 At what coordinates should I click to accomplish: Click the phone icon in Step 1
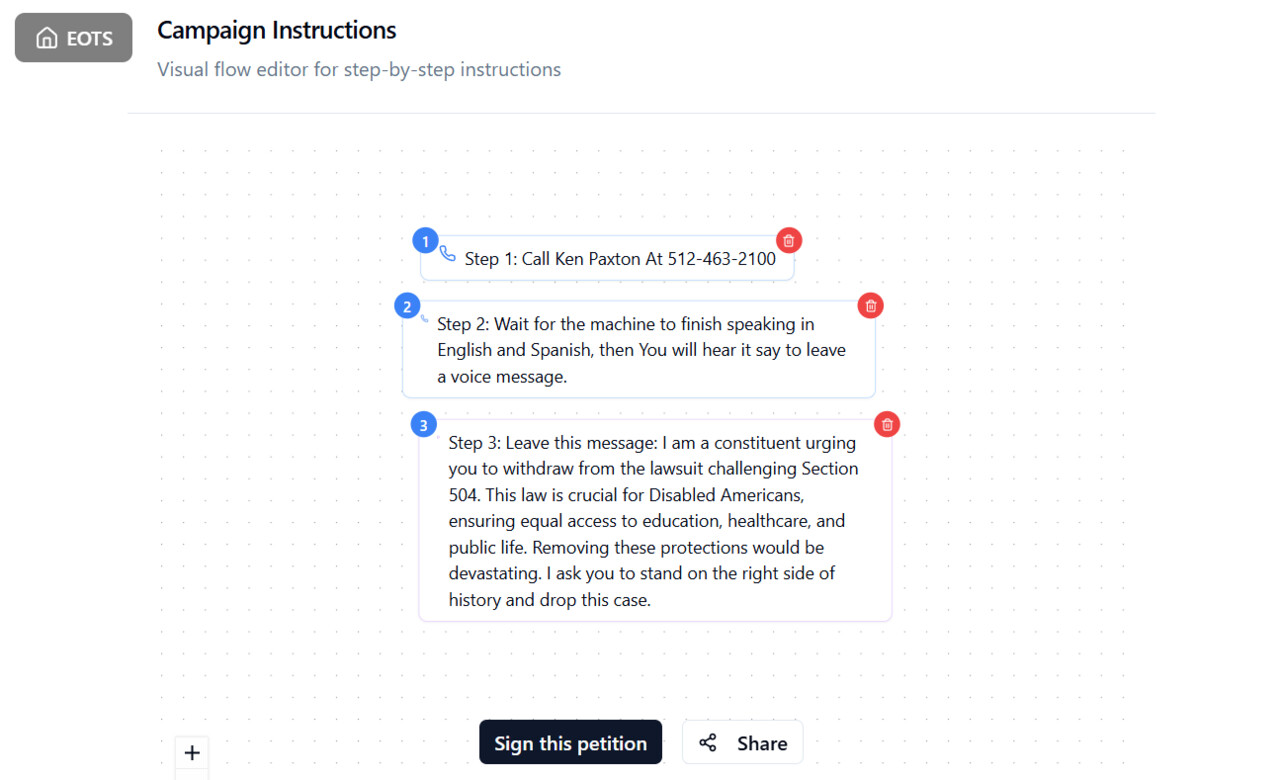[x=448, y=254]
